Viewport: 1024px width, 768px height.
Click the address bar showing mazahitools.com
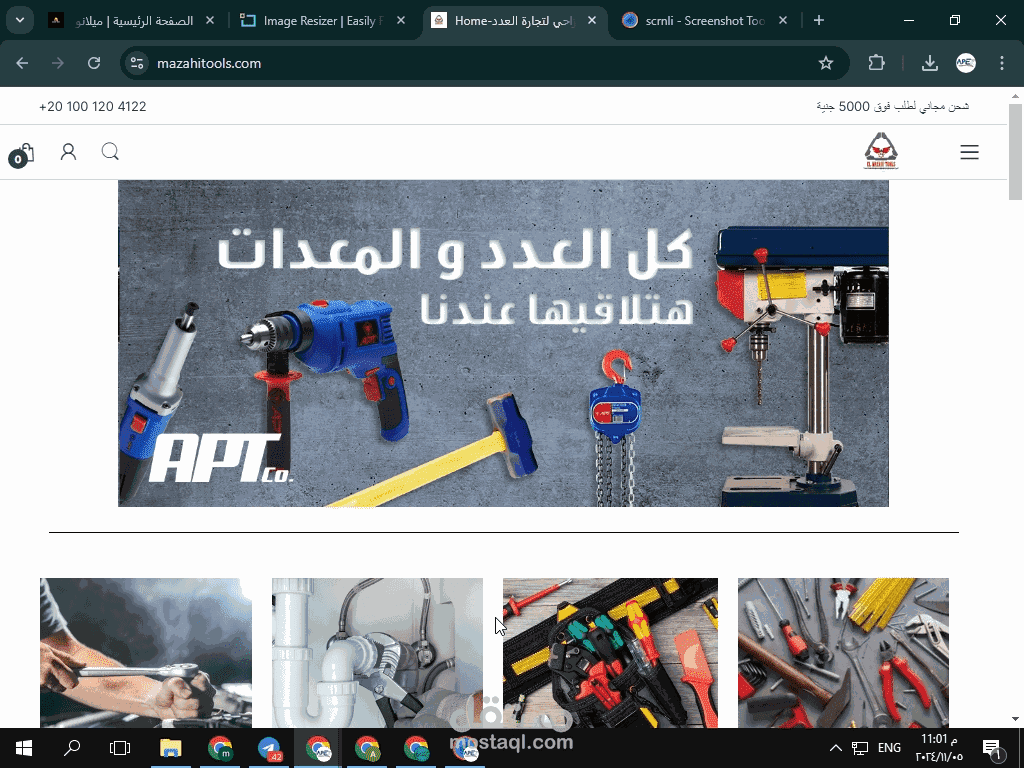[x=483, y=63]
